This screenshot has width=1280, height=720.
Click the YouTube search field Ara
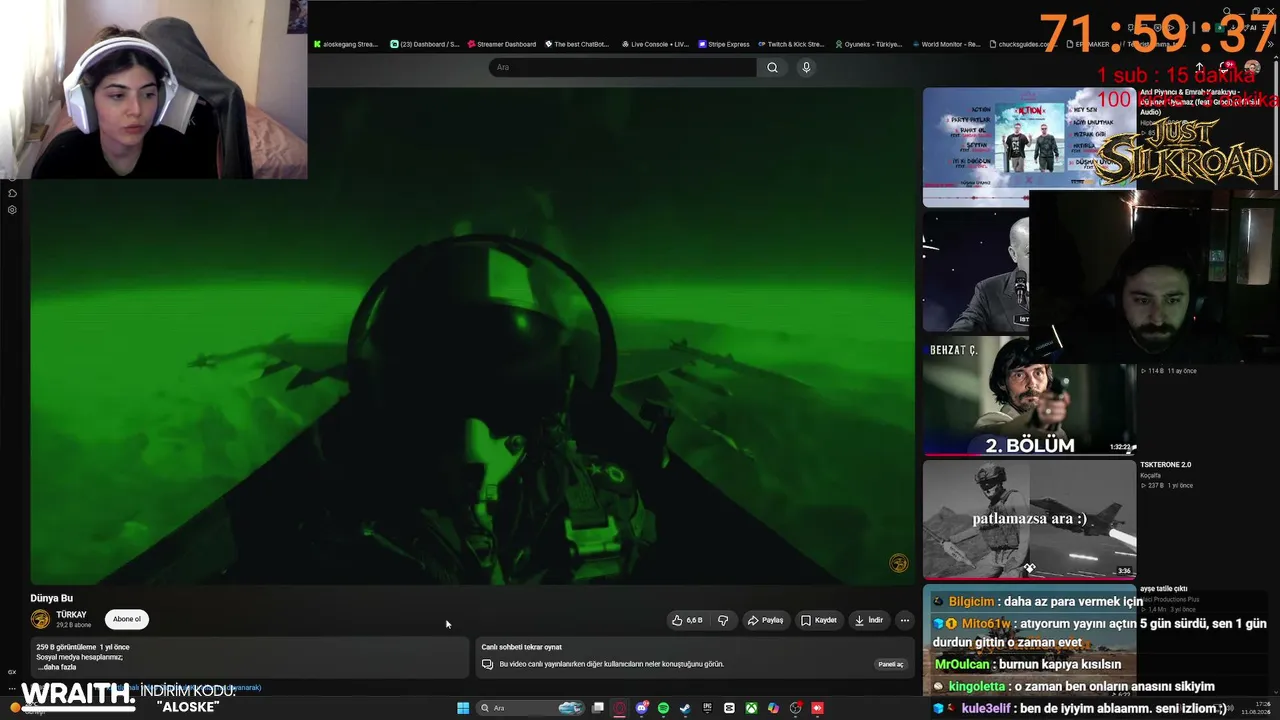[x=622, y=67]
